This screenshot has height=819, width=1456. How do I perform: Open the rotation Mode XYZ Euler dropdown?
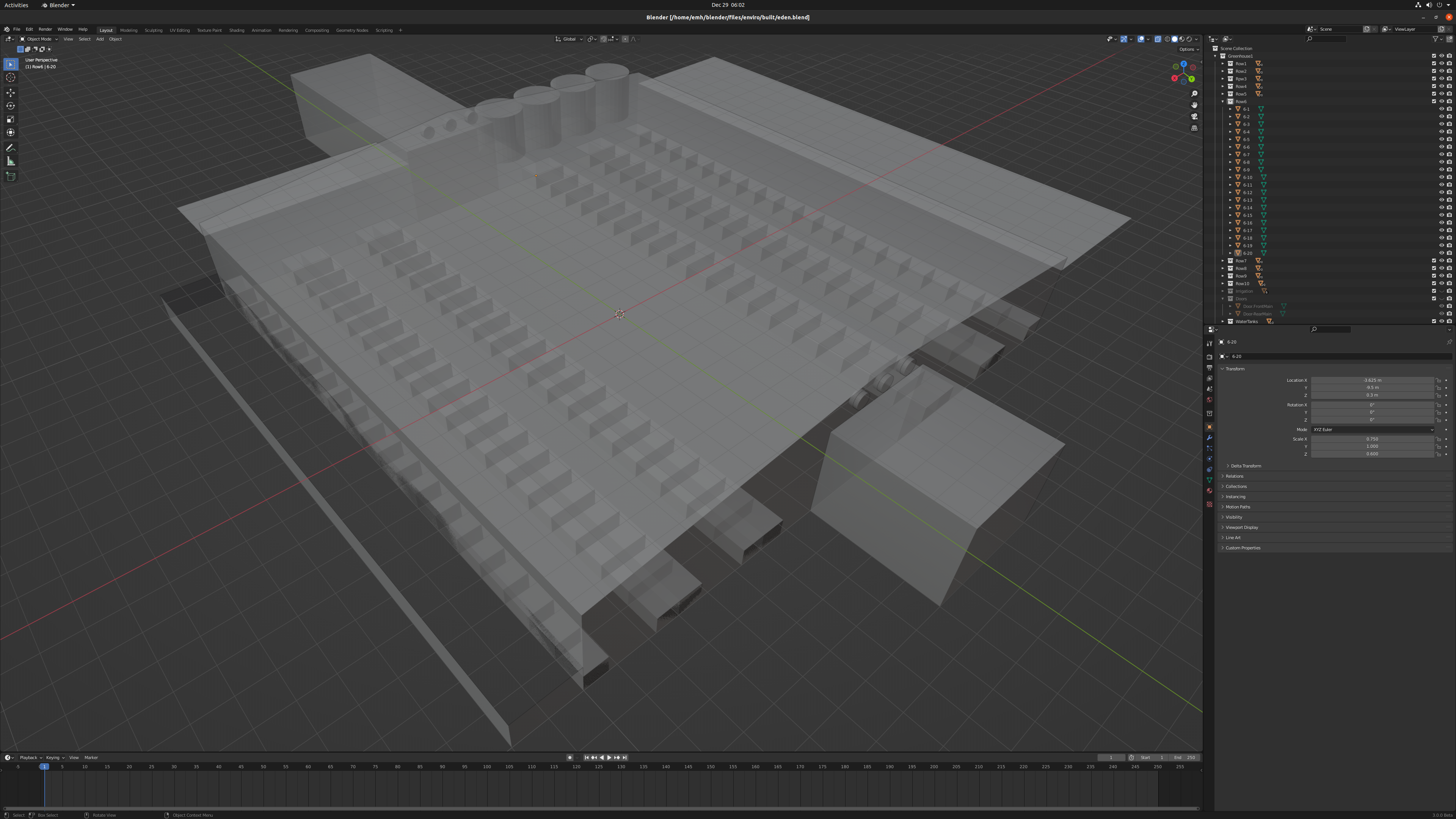[x=1372, y=430]
